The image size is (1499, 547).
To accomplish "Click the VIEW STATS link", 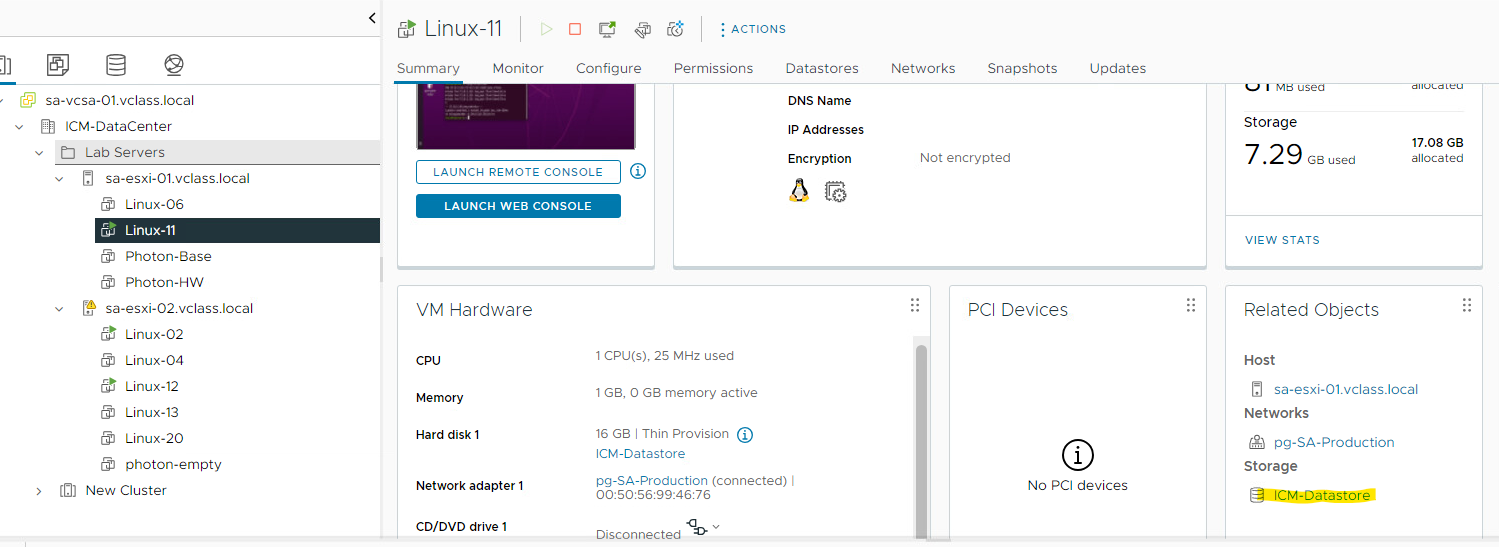I will coord(1282,240).
